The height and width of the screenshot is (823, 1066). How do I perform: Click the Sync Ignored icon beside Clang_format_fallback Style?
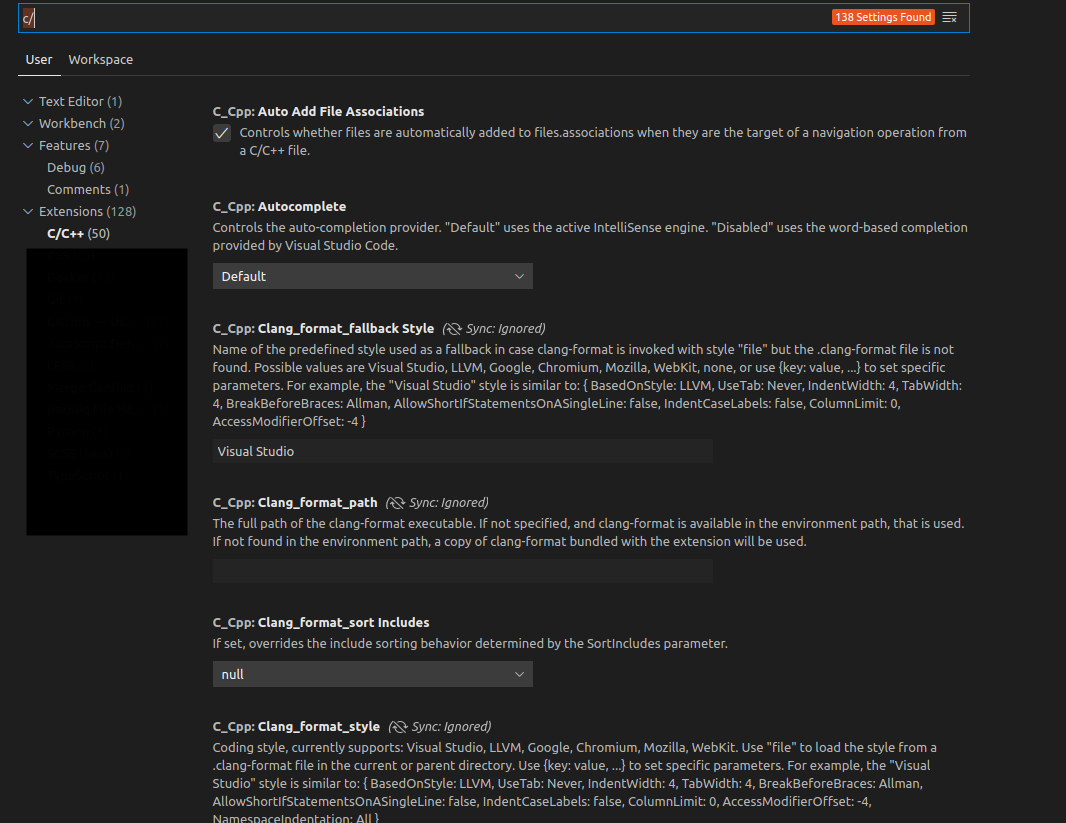point(453,328)
